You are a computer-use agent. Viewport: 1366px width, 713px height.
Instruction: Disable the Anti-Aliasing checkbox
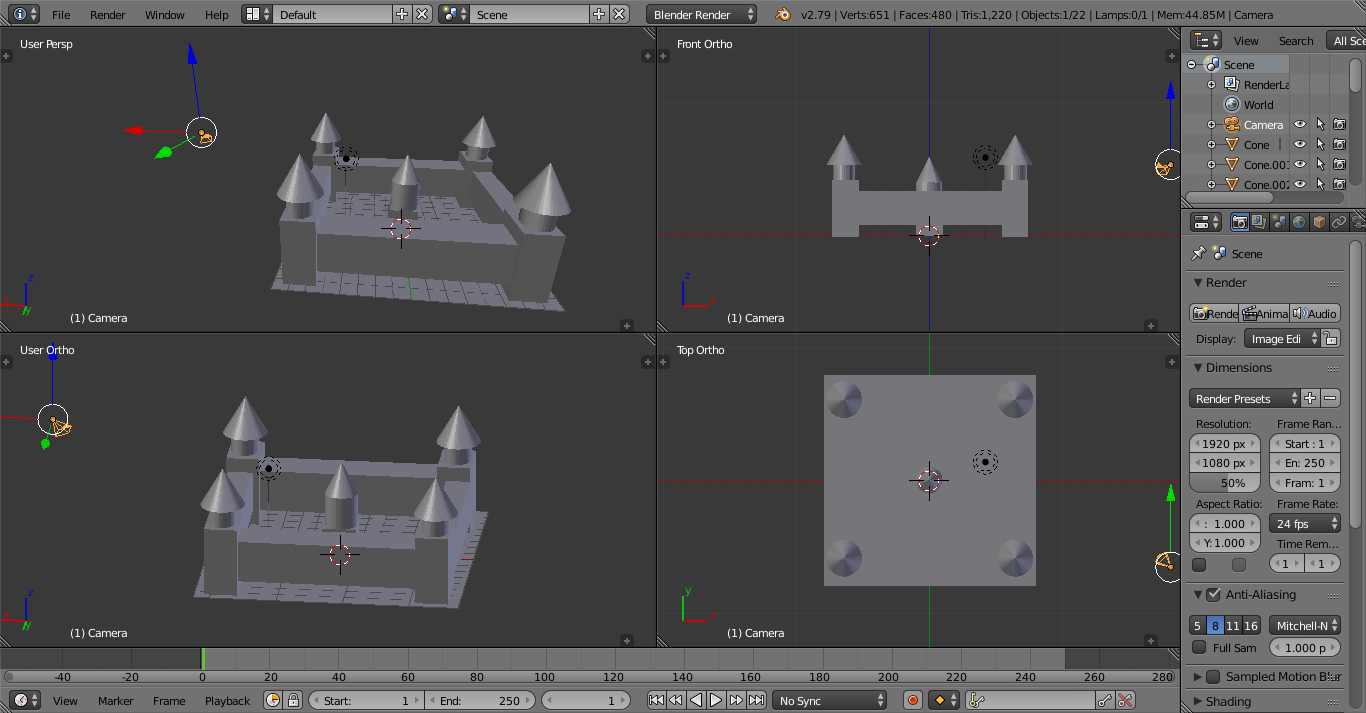(1213, 594)
